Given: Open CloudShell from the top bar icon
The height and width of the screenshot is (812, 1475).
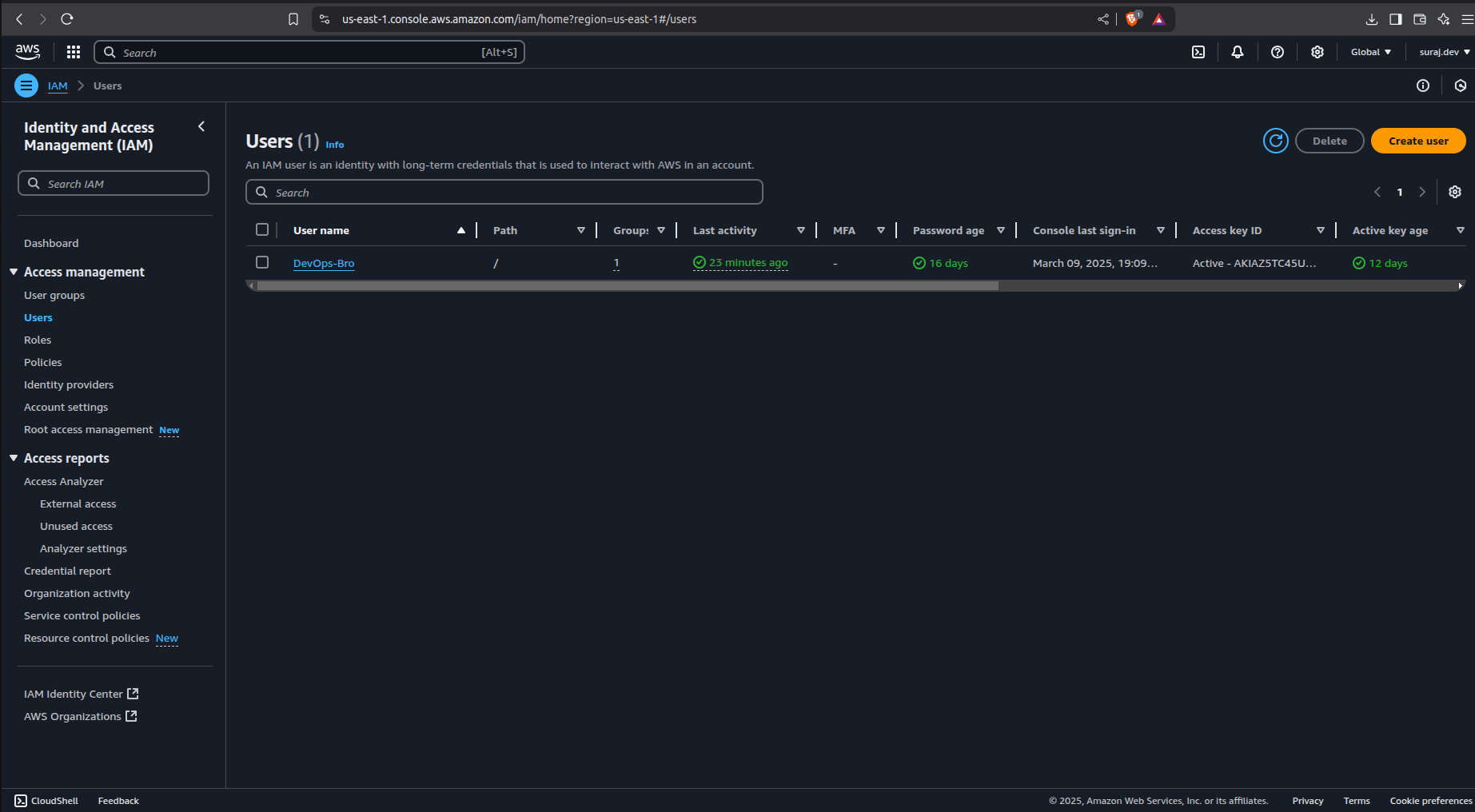Looking at the screenshot, I should point(1198,52).
